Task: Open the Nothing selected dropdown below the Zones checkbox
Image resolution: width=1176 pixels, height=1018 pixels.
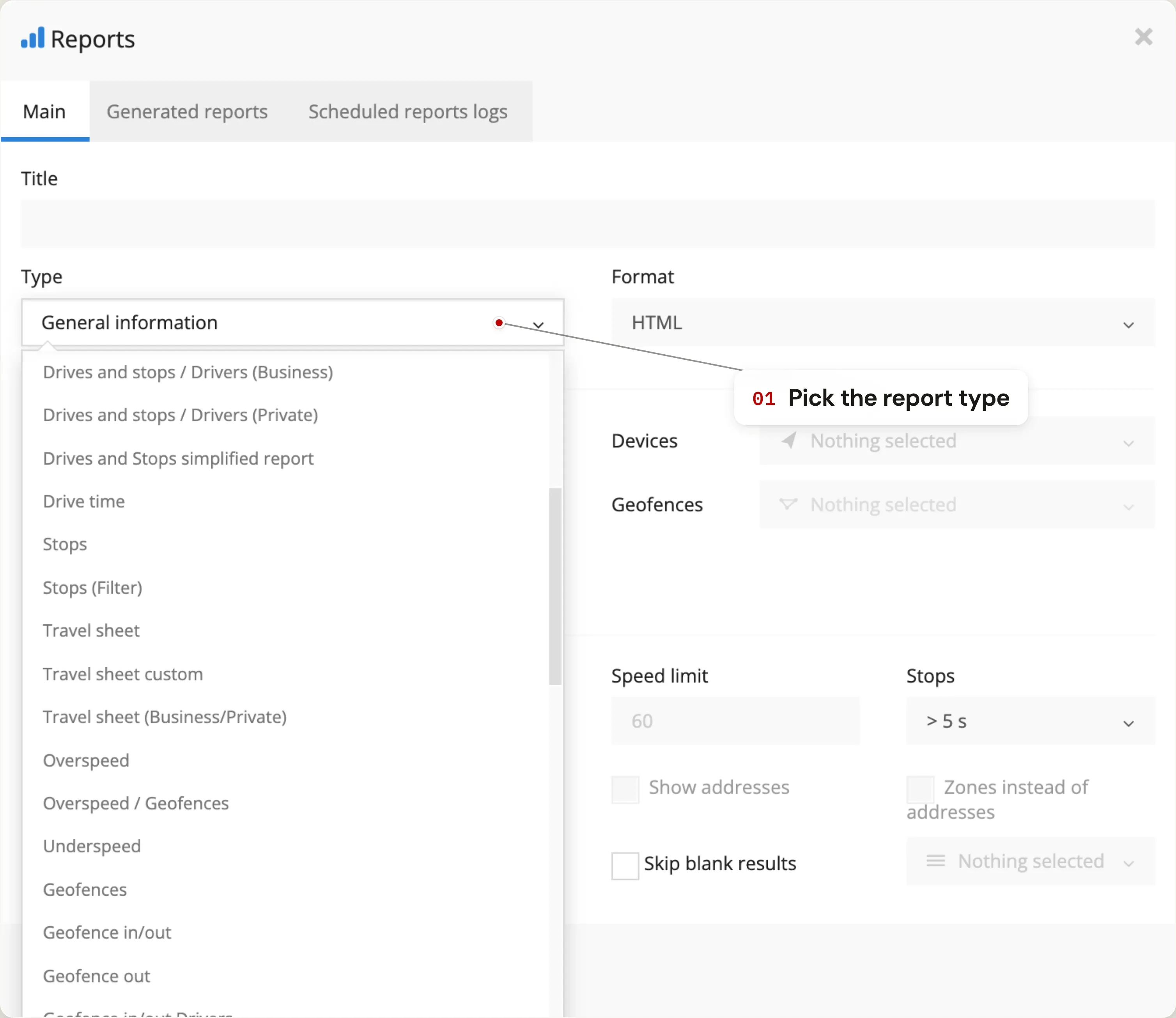Action: (1031, 861)
